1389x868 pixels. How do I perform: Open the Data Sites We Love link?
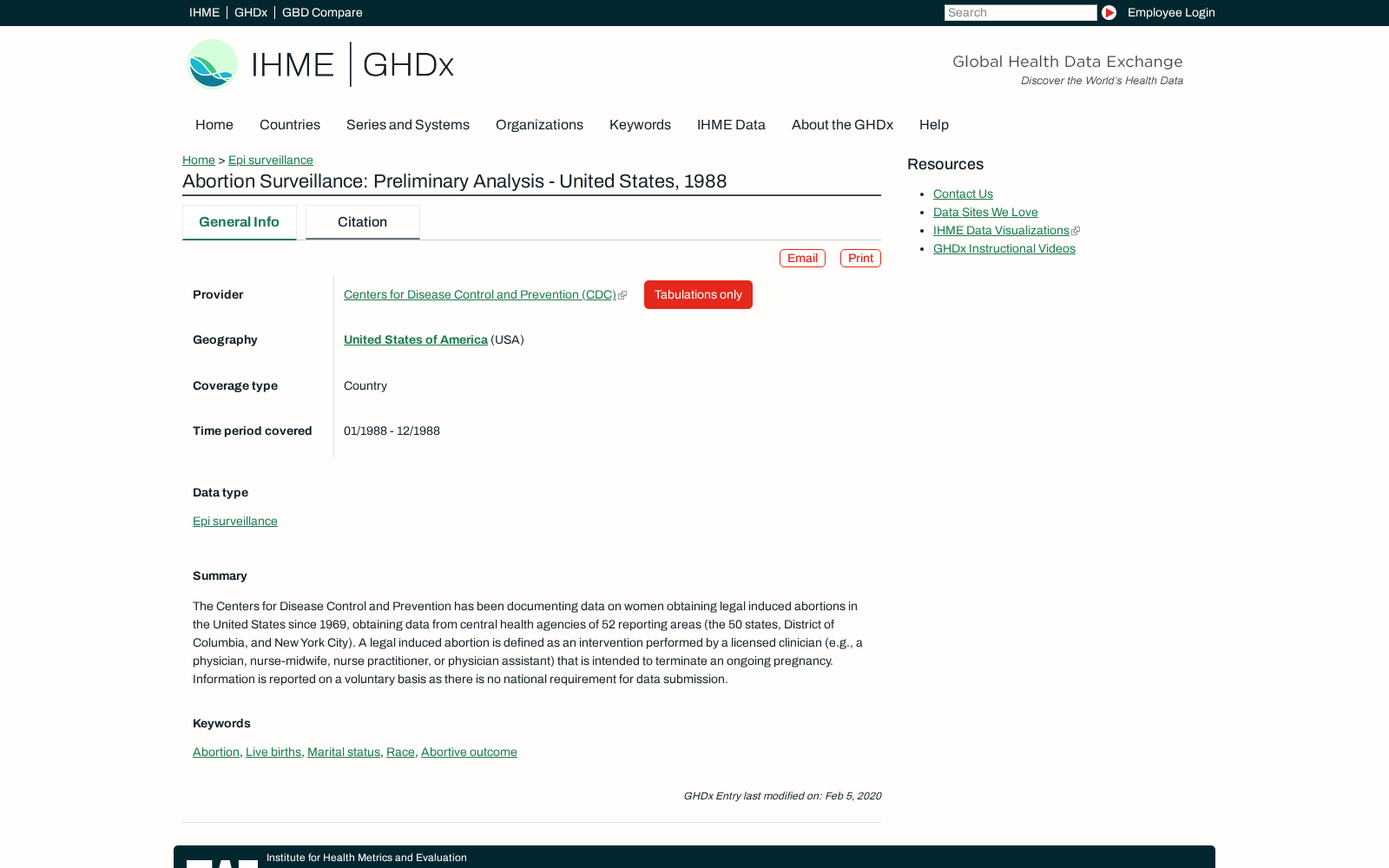tap(985, 212)
